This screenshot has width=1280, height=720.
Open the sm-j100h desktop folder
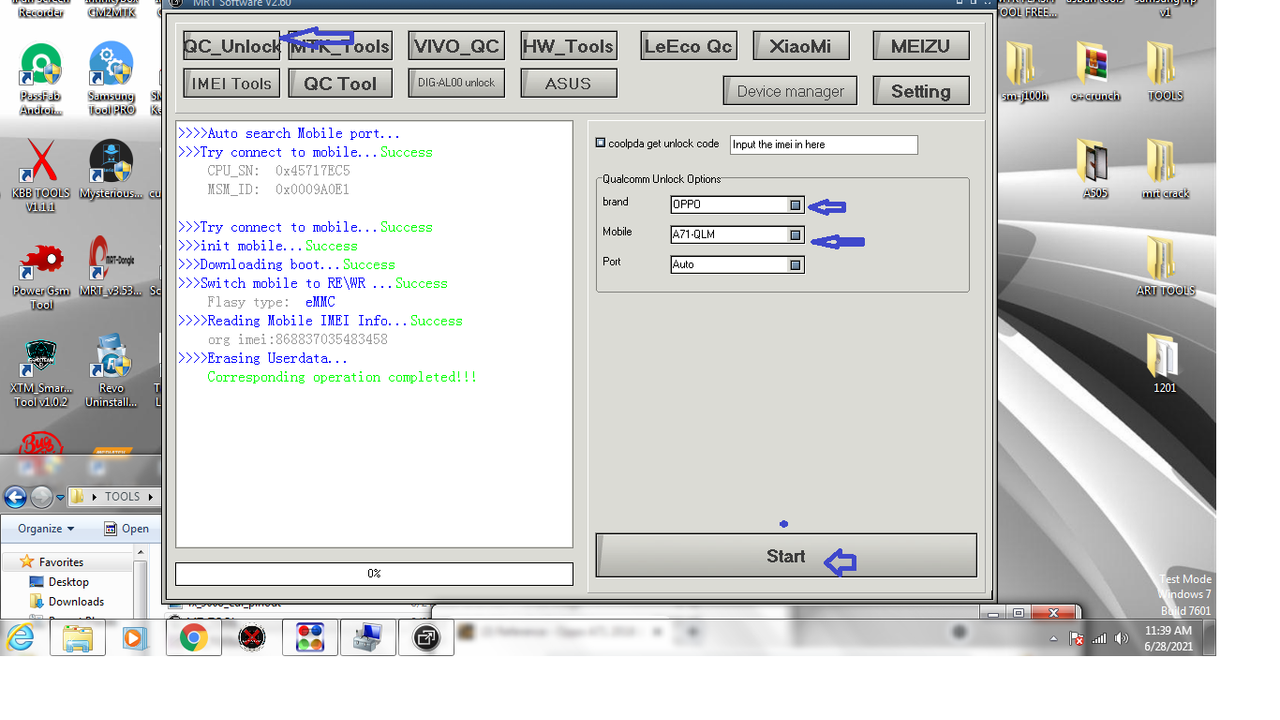pyautogui.click(x=1022, y=72)
